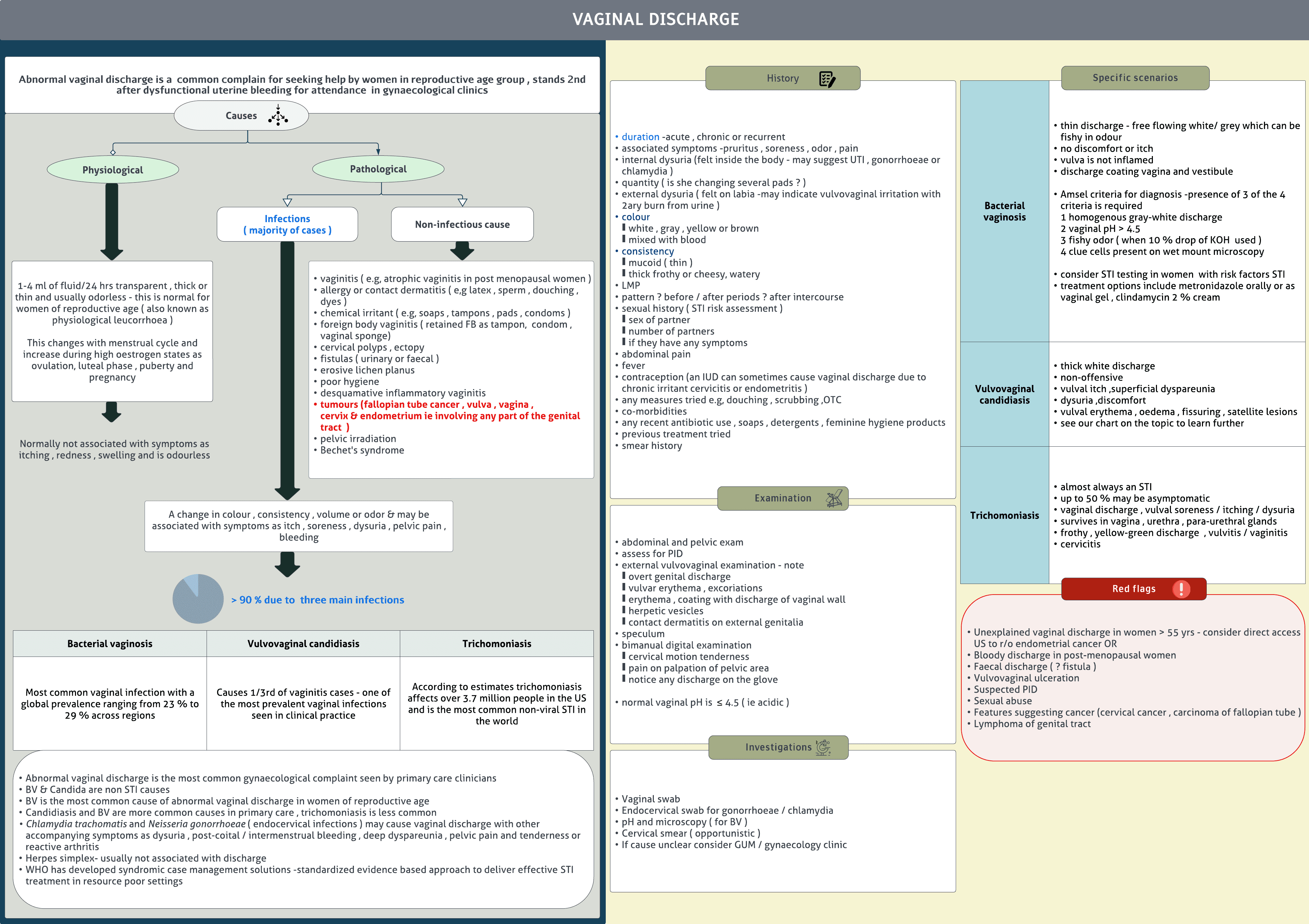
Task: Click the Specific scenarios heading button
Action: pyautogui.click(x=1134, y=78)
